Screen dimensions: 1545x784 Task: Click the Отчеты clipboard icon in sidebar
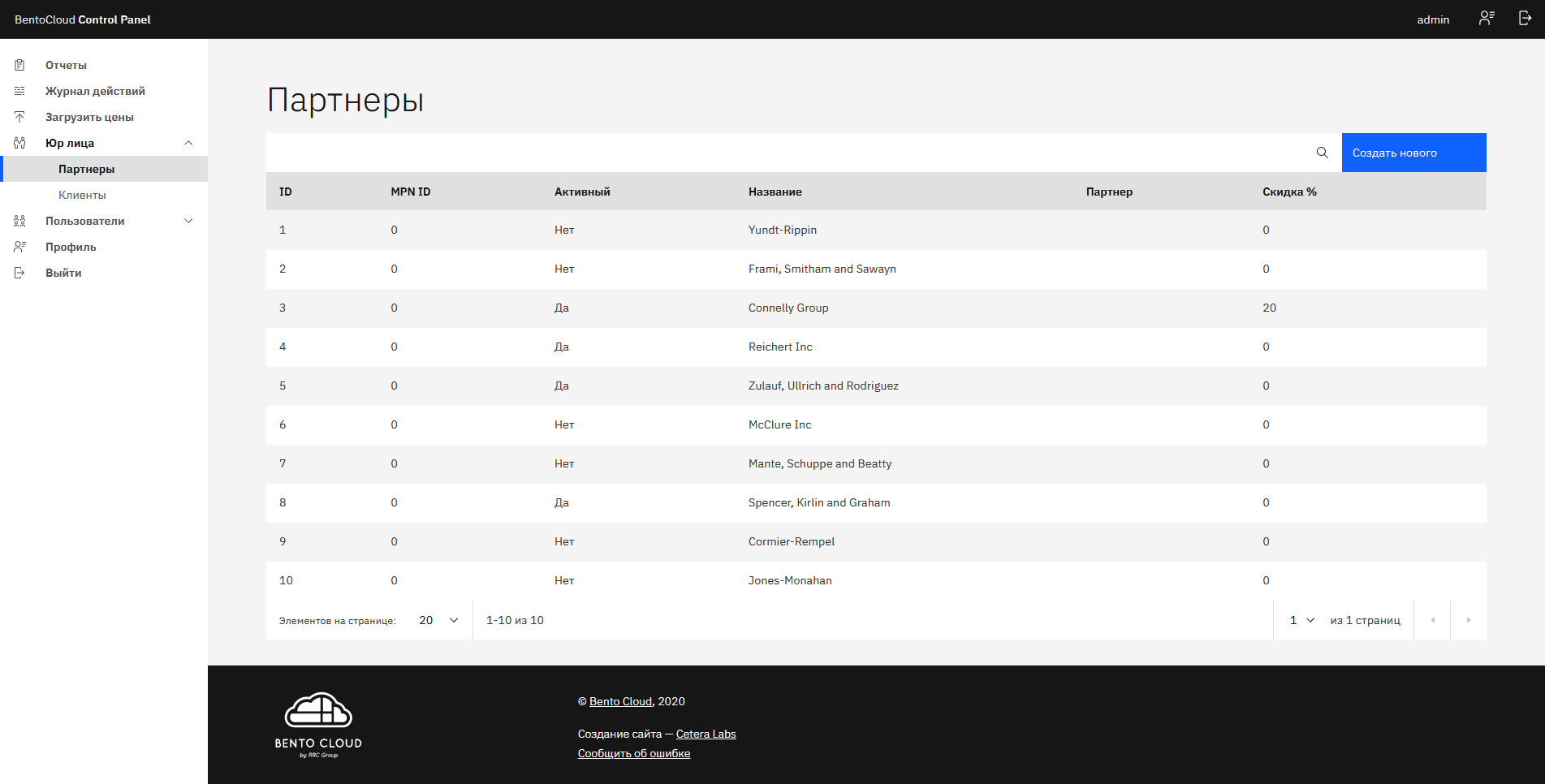[19, 65]
